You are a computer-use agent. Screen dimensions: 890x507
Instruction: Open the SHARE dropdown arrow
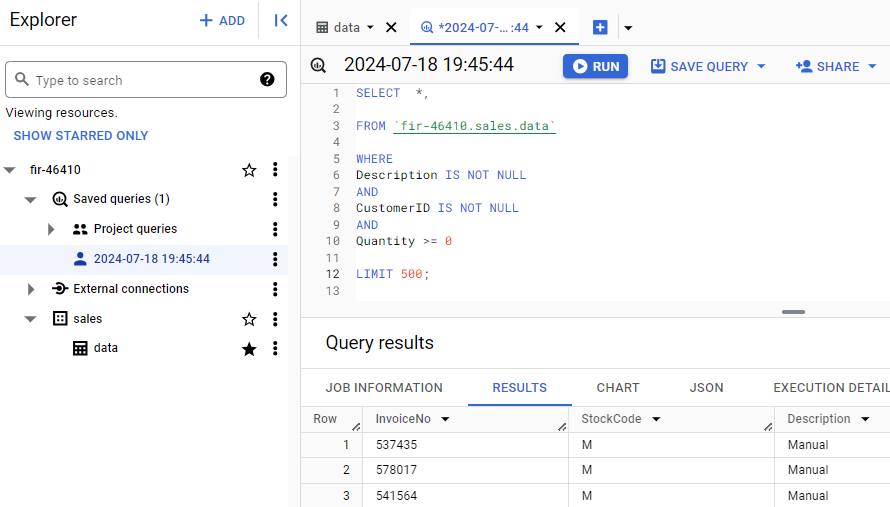pos(872,66)
